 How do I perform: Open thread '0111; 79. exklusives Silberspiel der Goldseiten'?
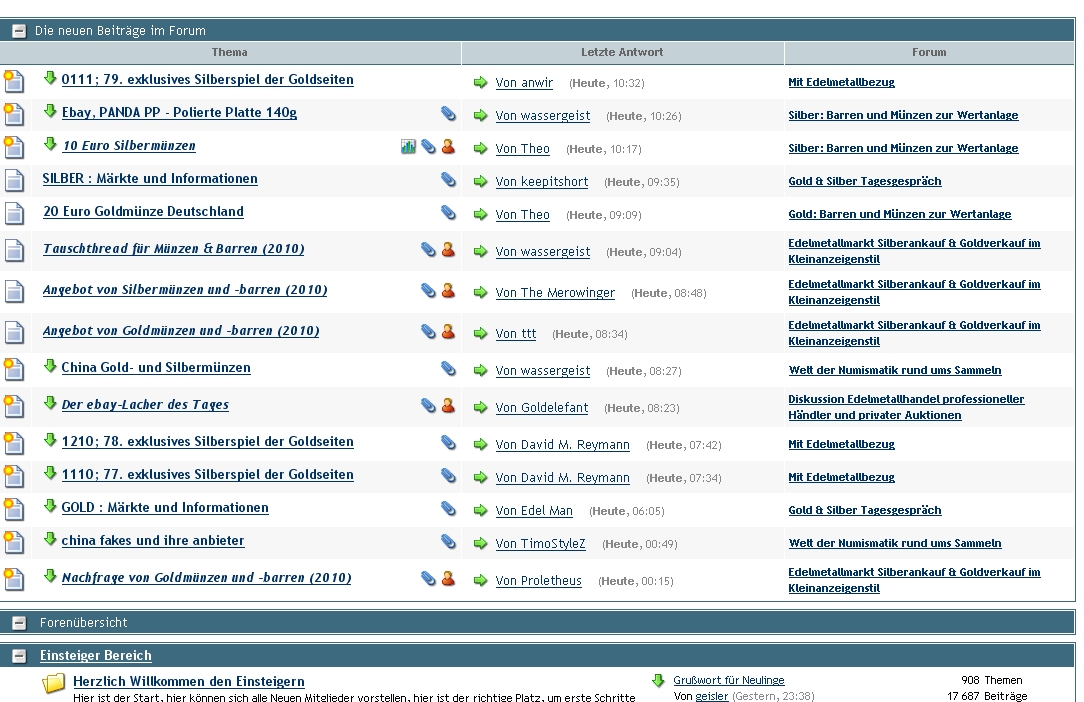[207, 80]
